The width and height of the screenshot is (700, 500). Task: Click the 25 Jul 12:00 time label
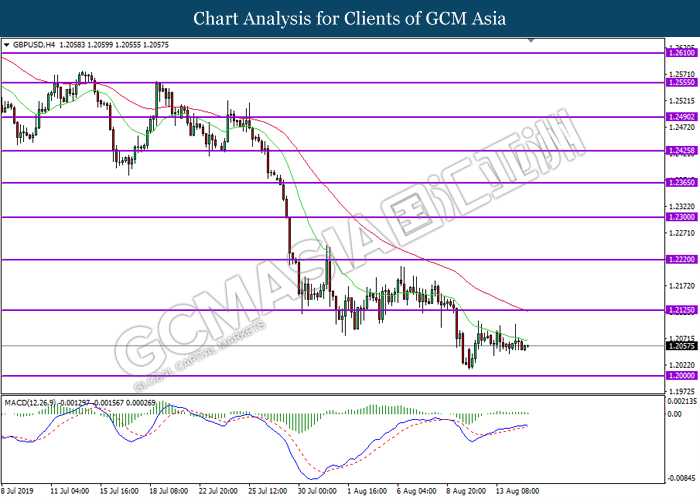pos(267,491)
